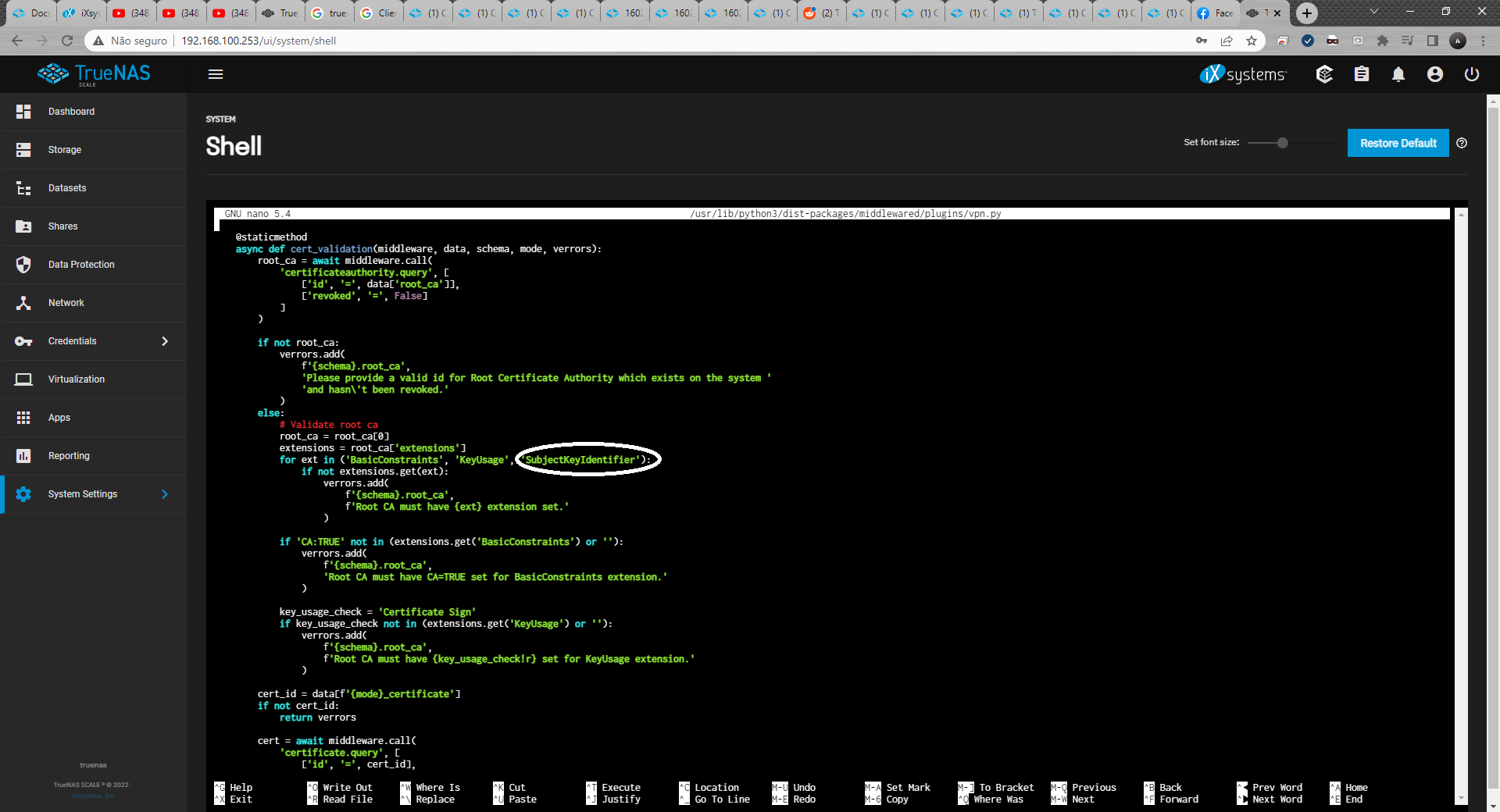Toggle the hamburger sidebar menu

(x=216, y=74)
